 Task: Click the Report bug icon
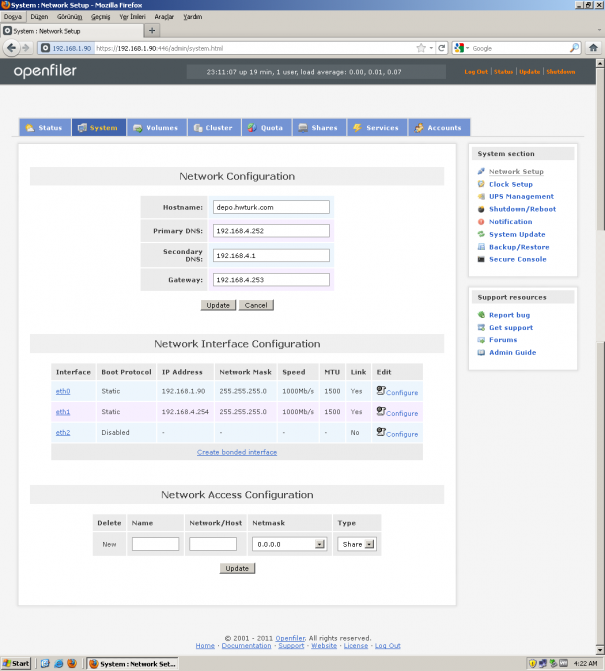[x=481, y=315]
